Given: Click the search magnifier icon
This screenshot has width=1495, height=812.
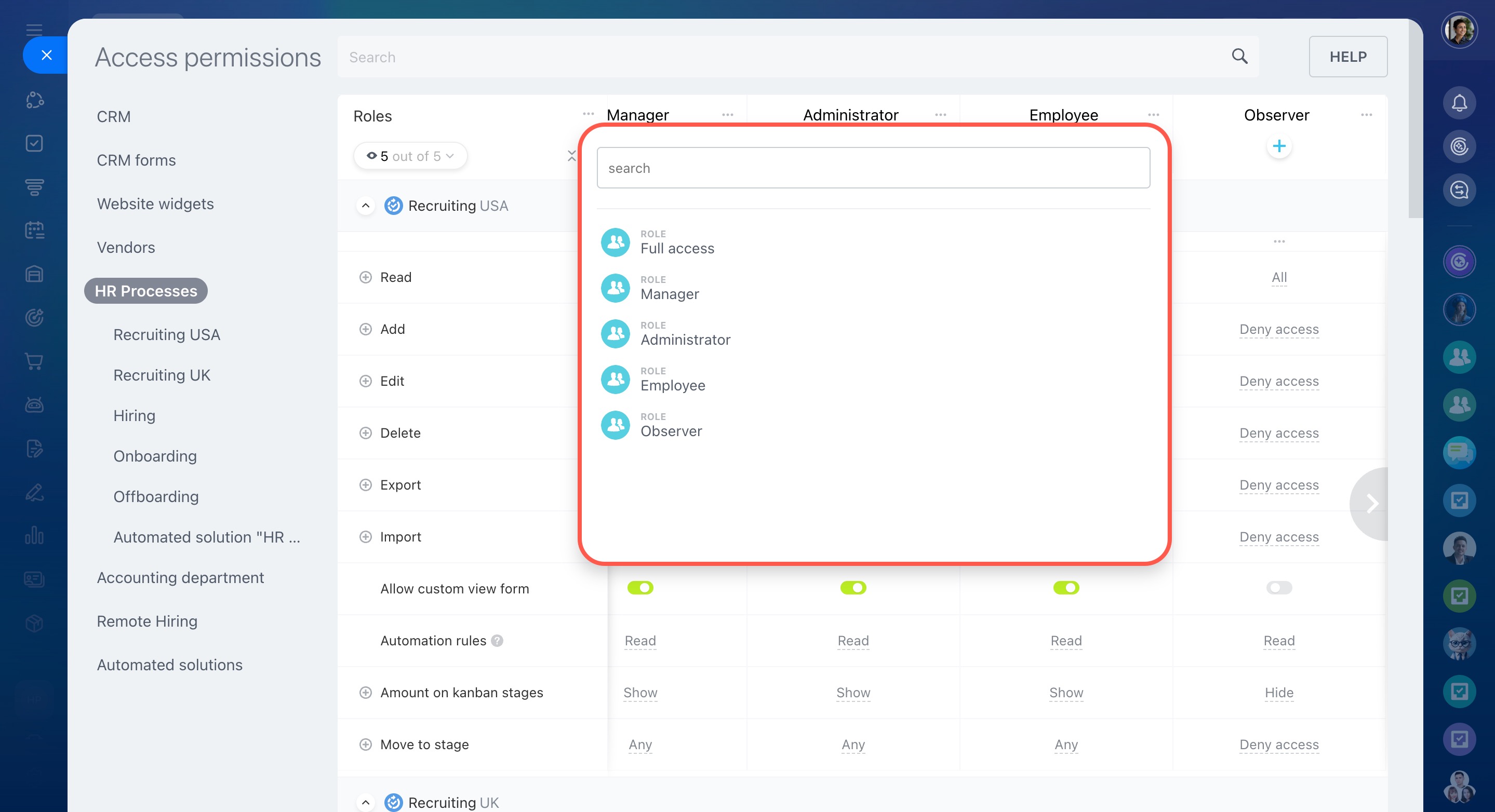Looking at the screenshot, I should pos(1239,56).
